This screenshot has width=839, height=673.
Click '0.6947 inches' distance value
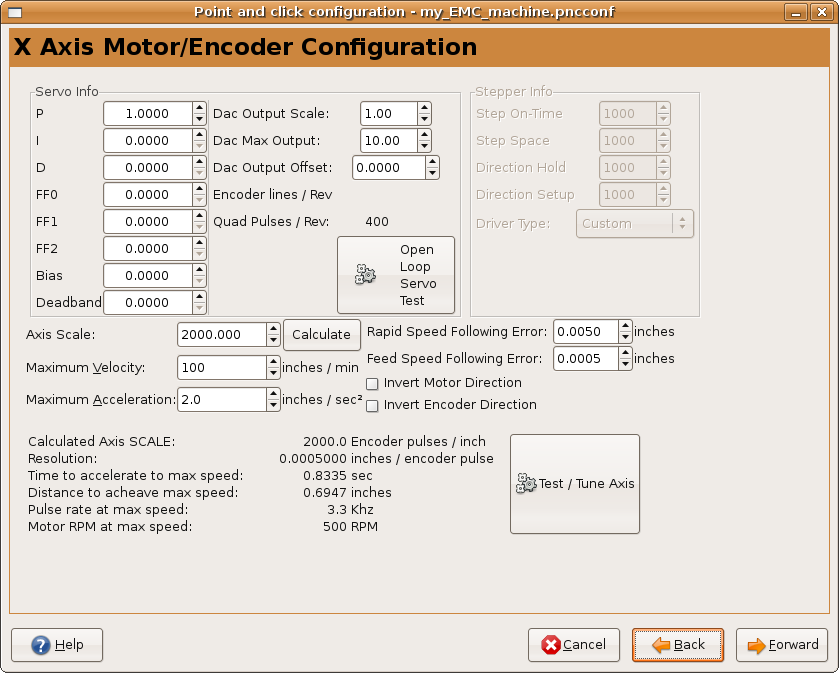[x=347, y=493]
